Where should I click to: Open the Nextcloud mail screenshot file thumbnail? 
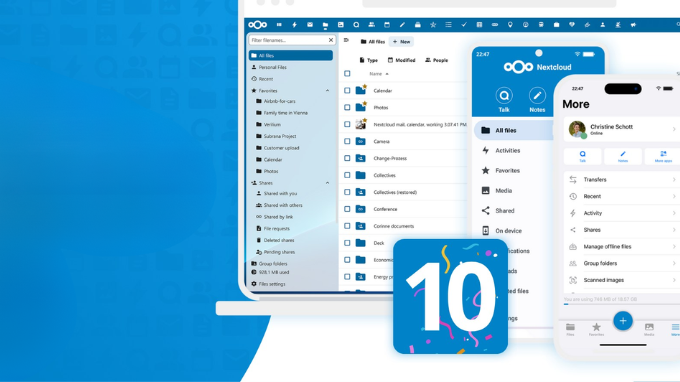point(361,124)
